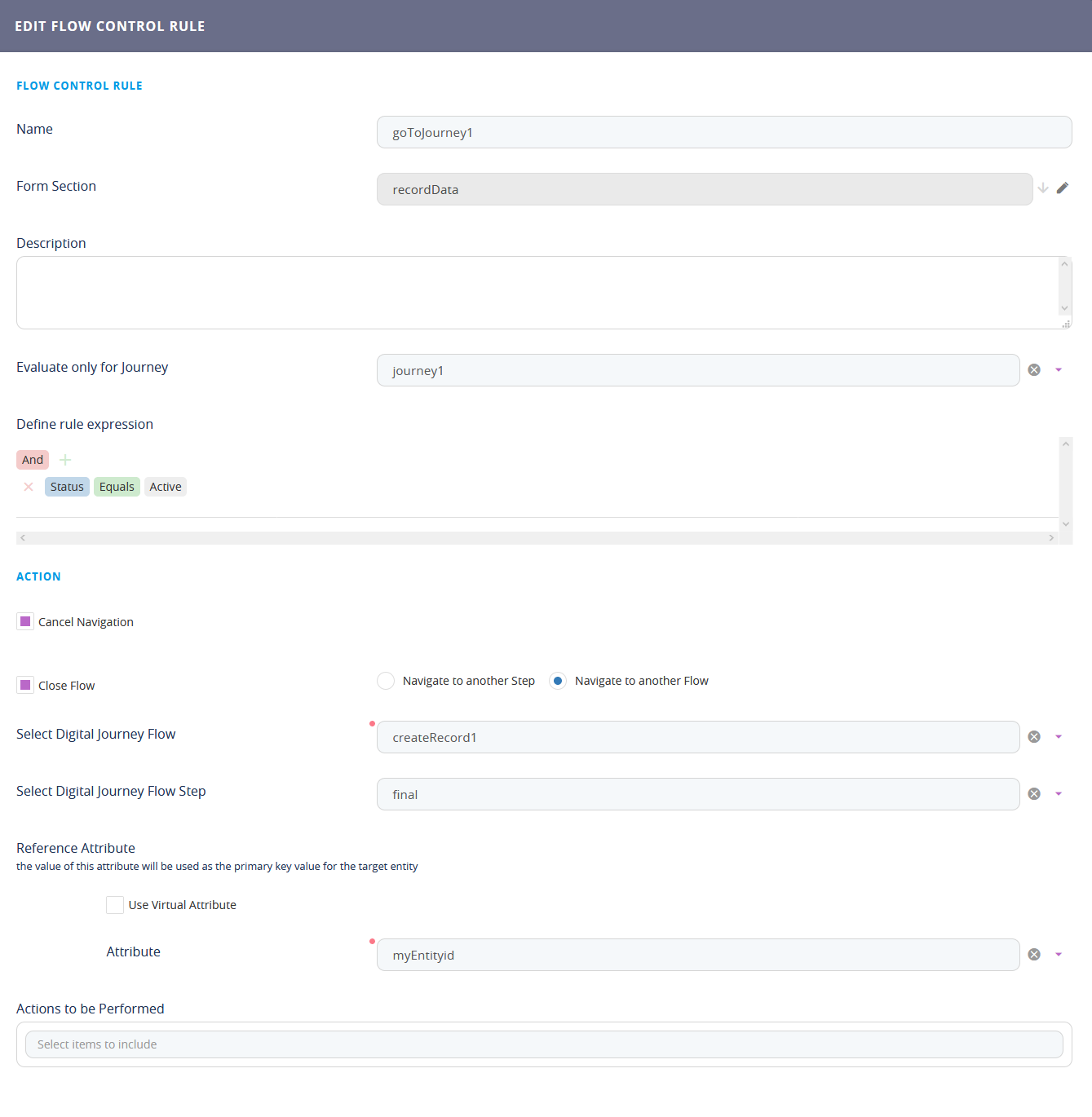The width and height of the screenshot is (1092, 1117).
Task: Click the down arrow icon next to recordData
Action: [x=1042, y=188]
